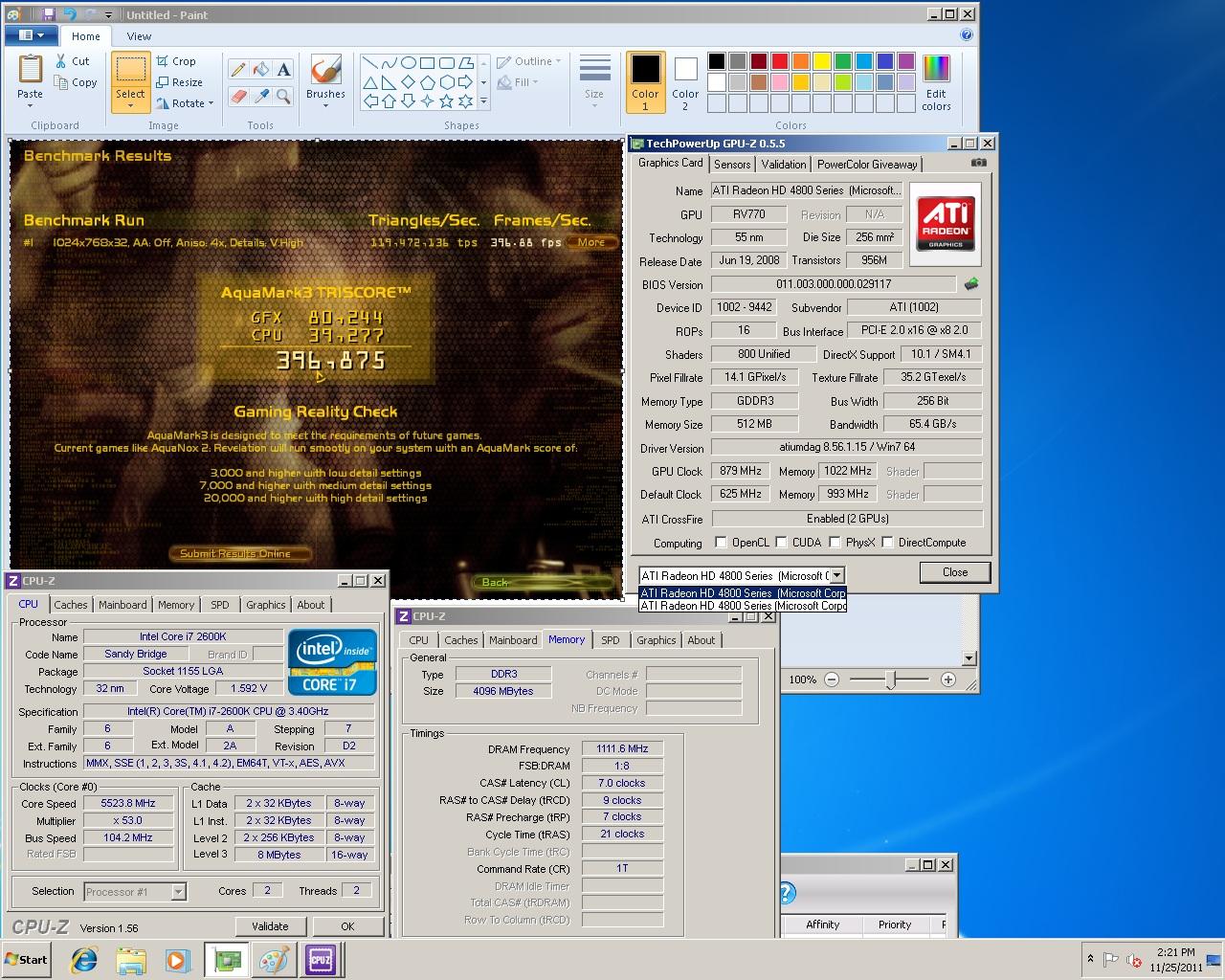Image resolution: width=1225 pixels, height=980 pixels.
Task: Pick the red color swatch in palette
Action: pos(780,61)
